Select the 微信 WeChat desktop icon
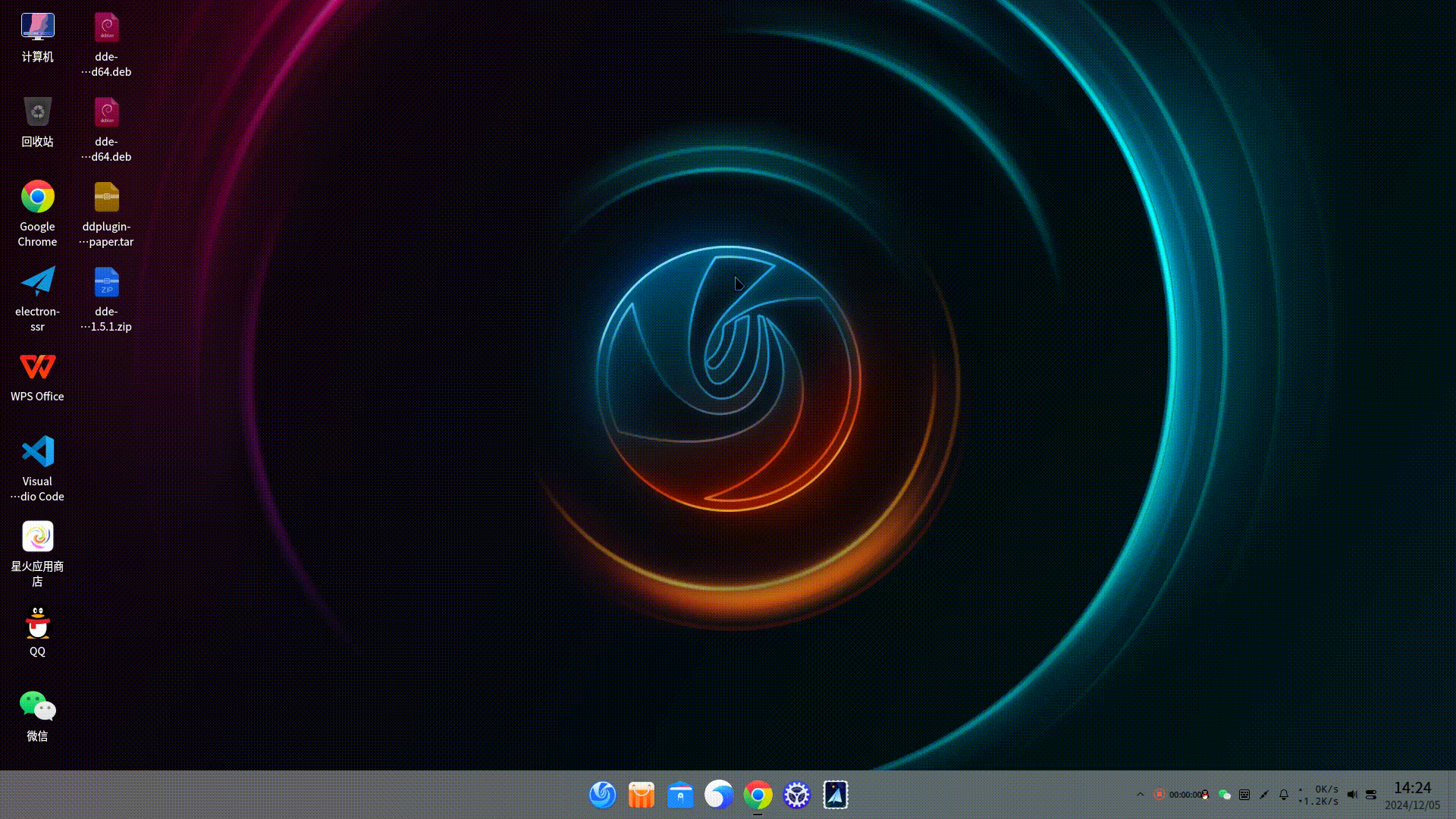Screen dimensions: 1456x819 click(37, 717)
